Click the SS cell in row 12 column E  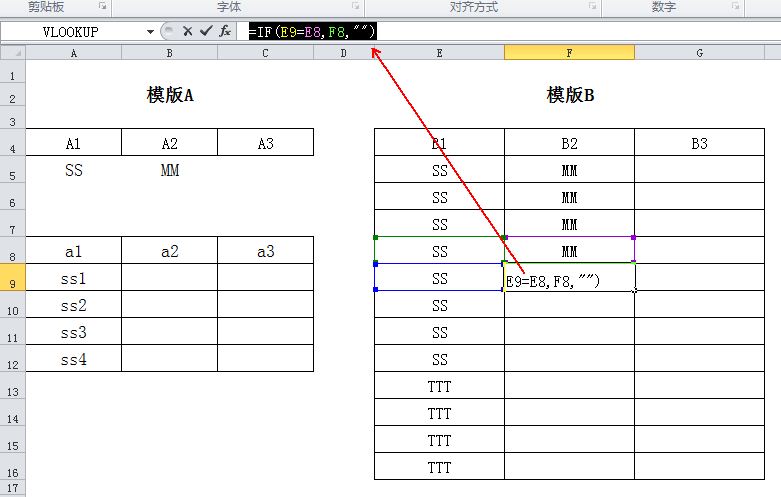(x=439, y=358)
